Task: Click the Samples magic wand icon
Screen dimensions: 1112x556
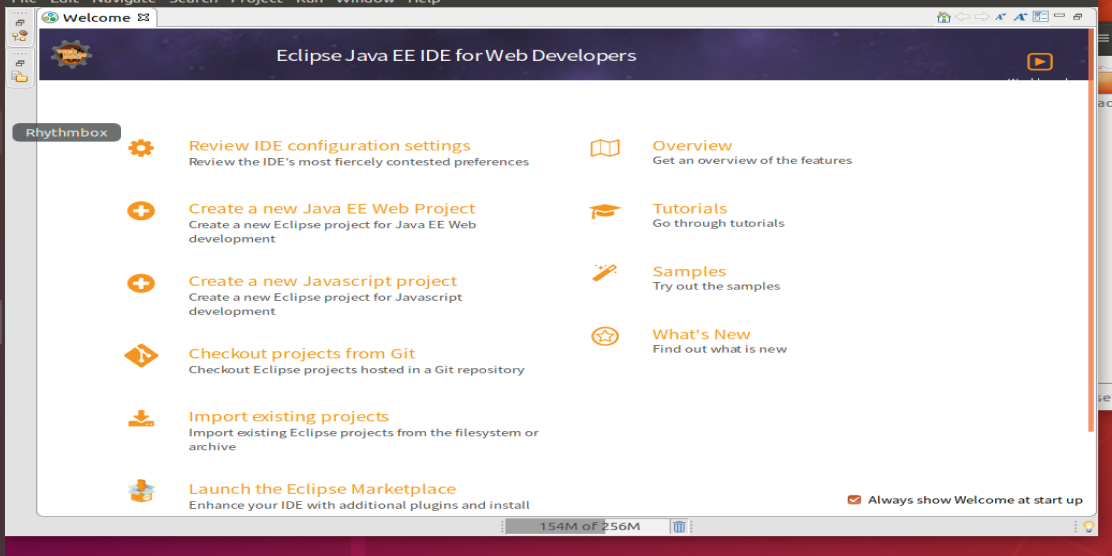Action: [x=605, y=273]
